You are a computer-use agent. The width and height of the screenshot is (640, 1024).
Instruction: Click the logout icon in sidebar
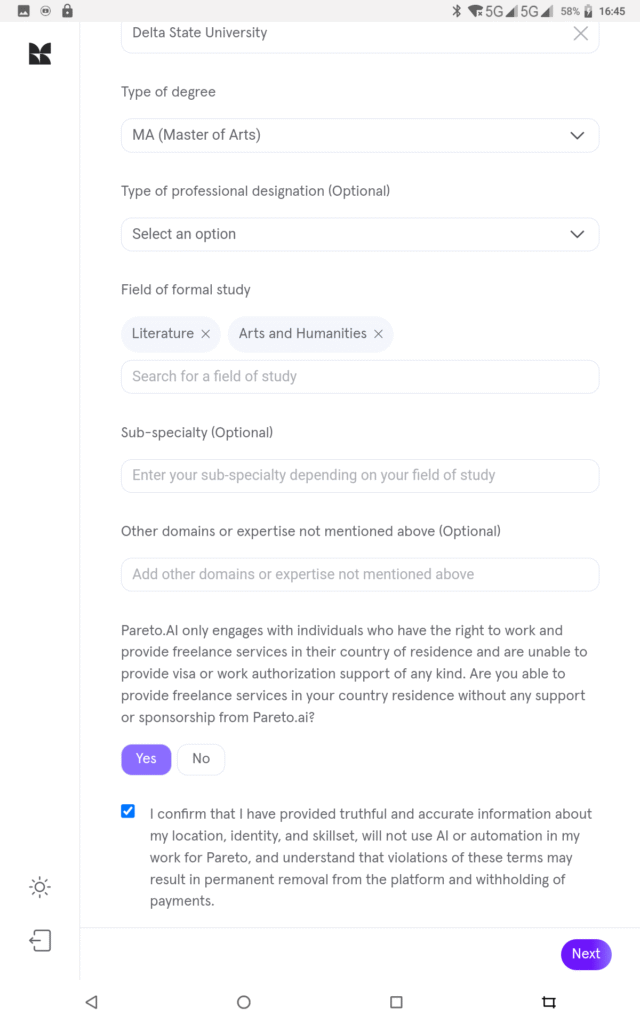coord(40,940)
